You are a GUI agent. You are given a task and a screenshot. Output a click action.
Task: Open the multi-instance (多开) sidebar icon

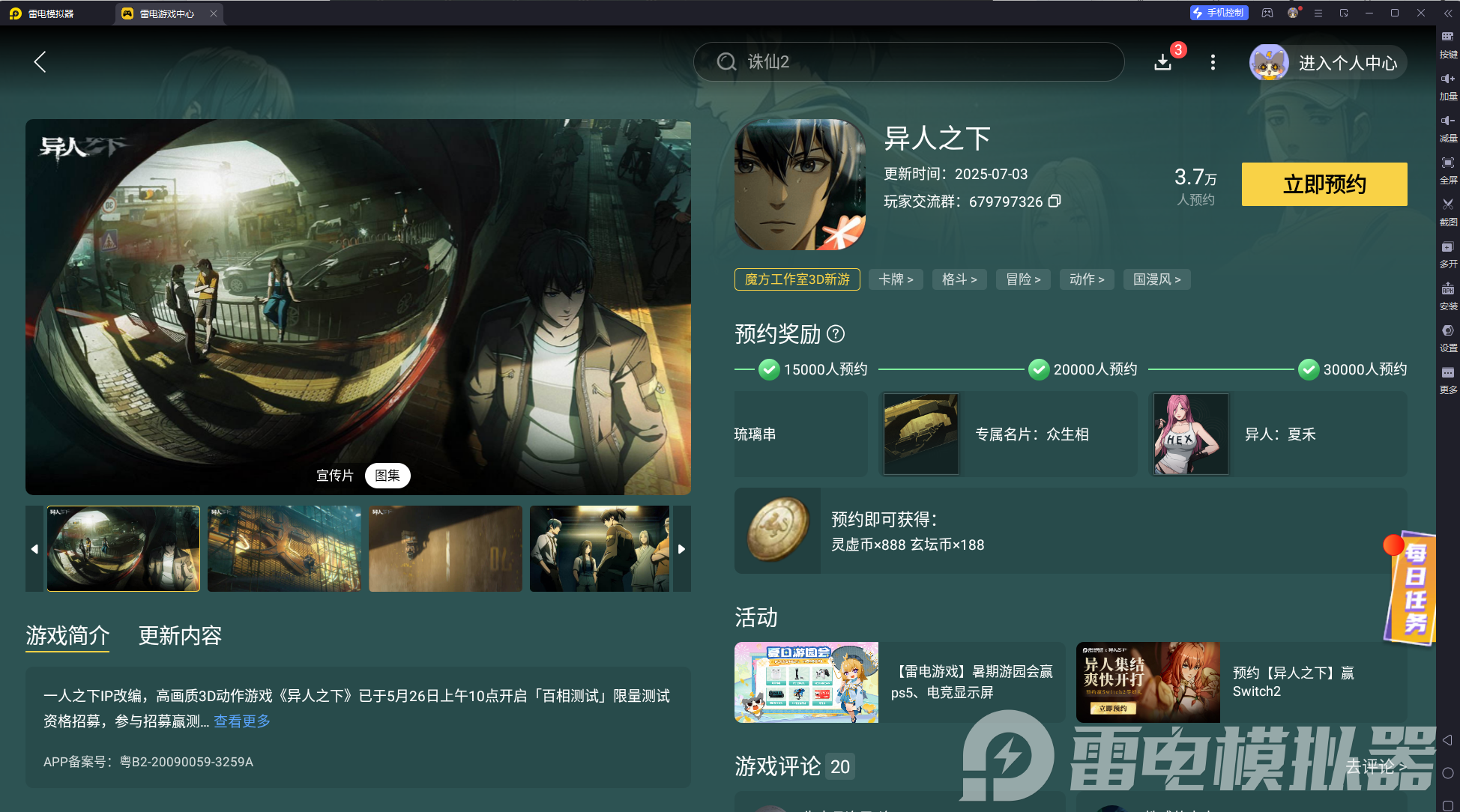point(1447,247)
